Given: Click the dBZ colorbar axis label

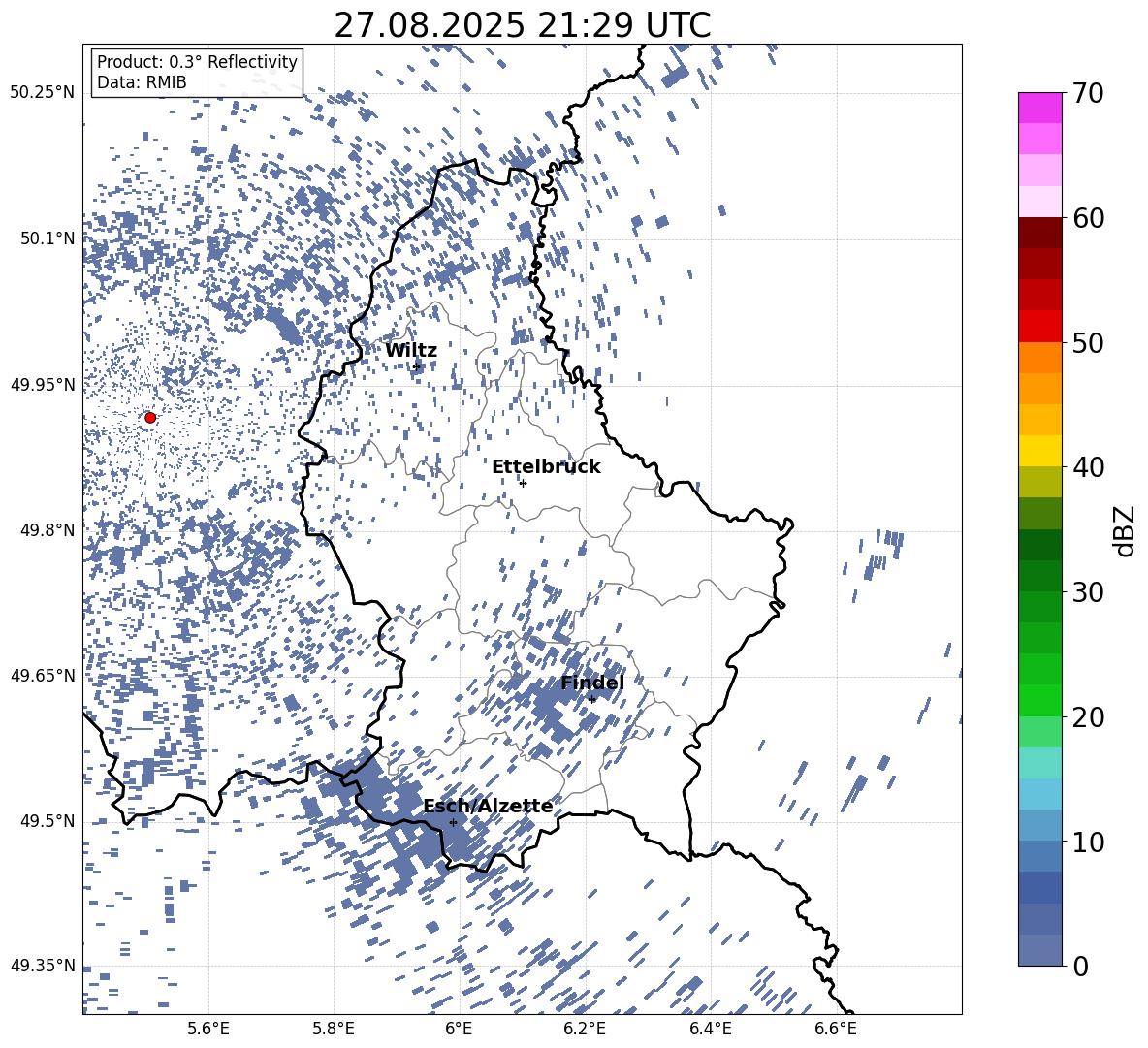Looking at the screenshot, I should tap(1126, 530).
